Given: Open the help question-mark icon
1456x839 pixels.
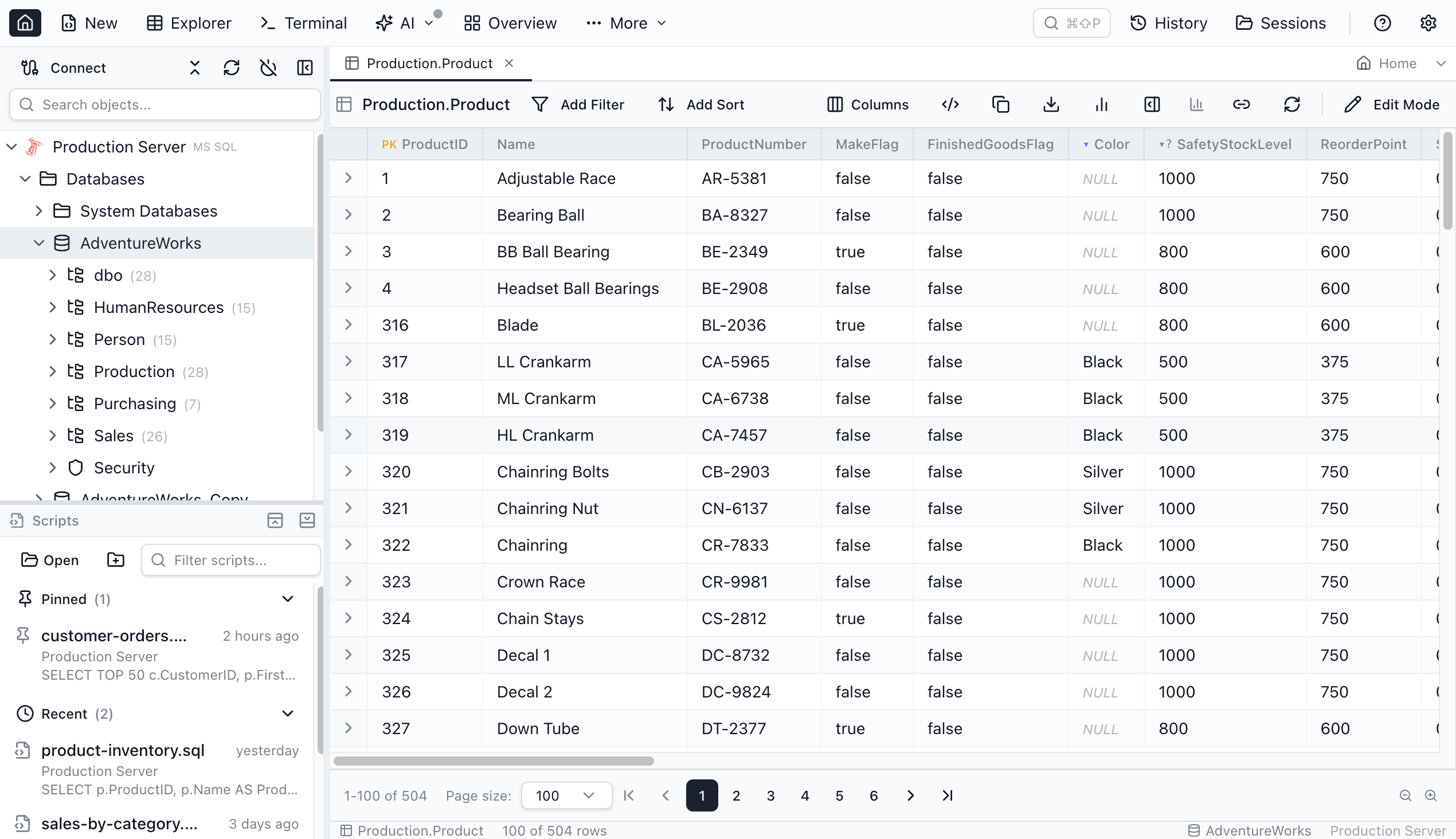Looking at the screenshot, I should pyautogui.click(x=1381, y=23).
